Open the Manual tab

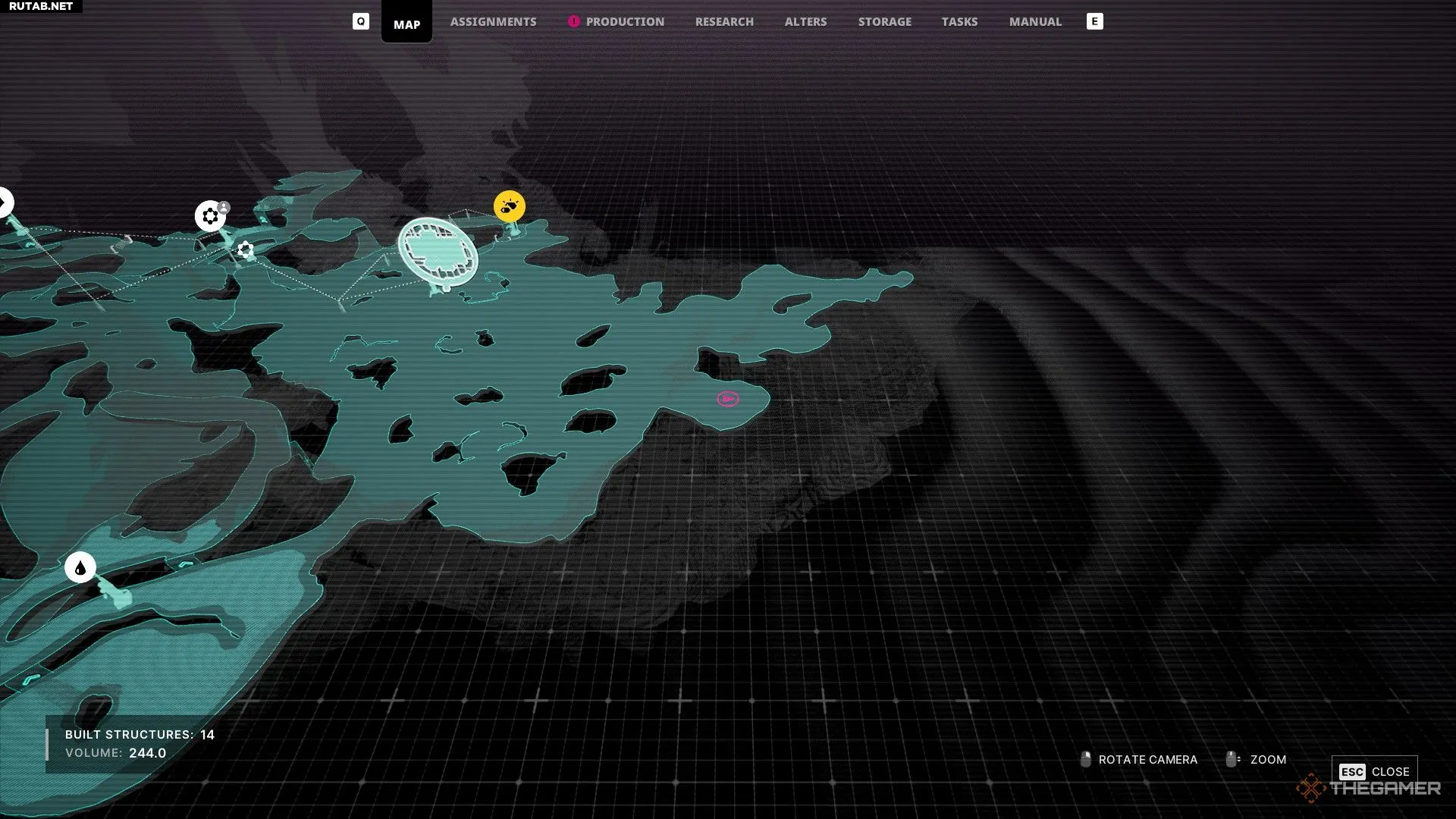[x=1035, y=22]
